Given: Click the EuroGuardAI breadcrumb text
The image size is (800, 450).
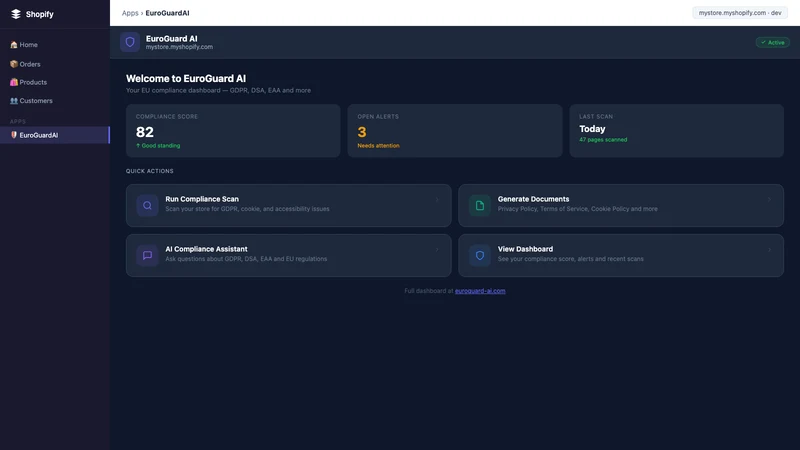Looking at the screenshot, I should (x=167, y=13).
